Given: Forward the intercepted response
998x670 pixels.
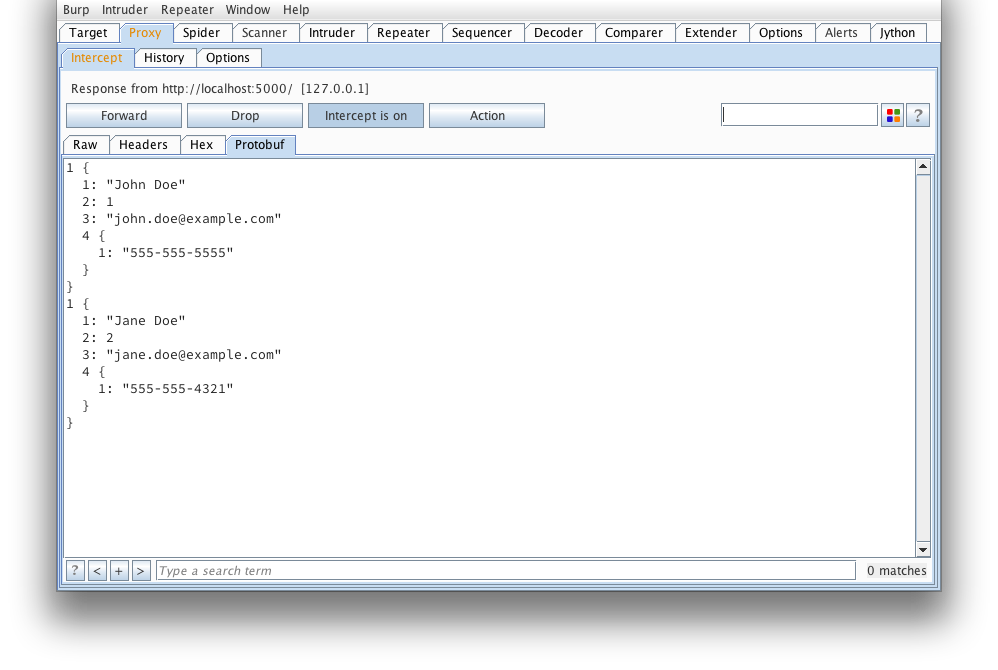Looking at the screenshot, I should point(124,116).
